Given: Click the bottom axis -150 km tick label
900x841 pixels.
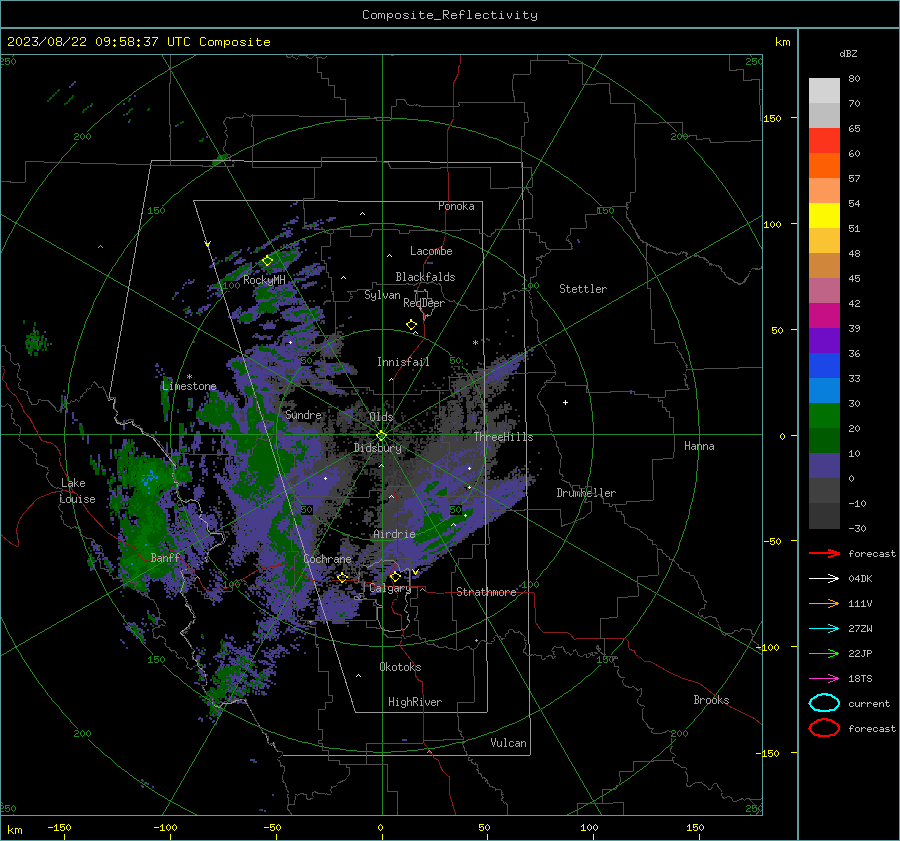Looking at the screenshot, I should [x=59, y=827].
